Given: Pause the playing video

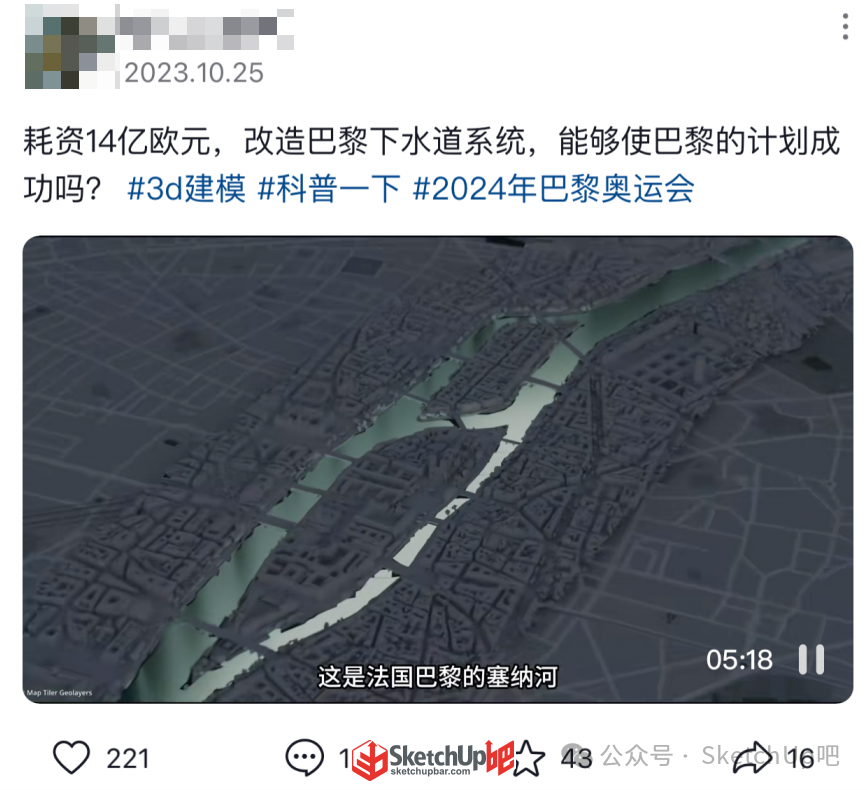Looking at the screenshot, I should coord(811,659).
